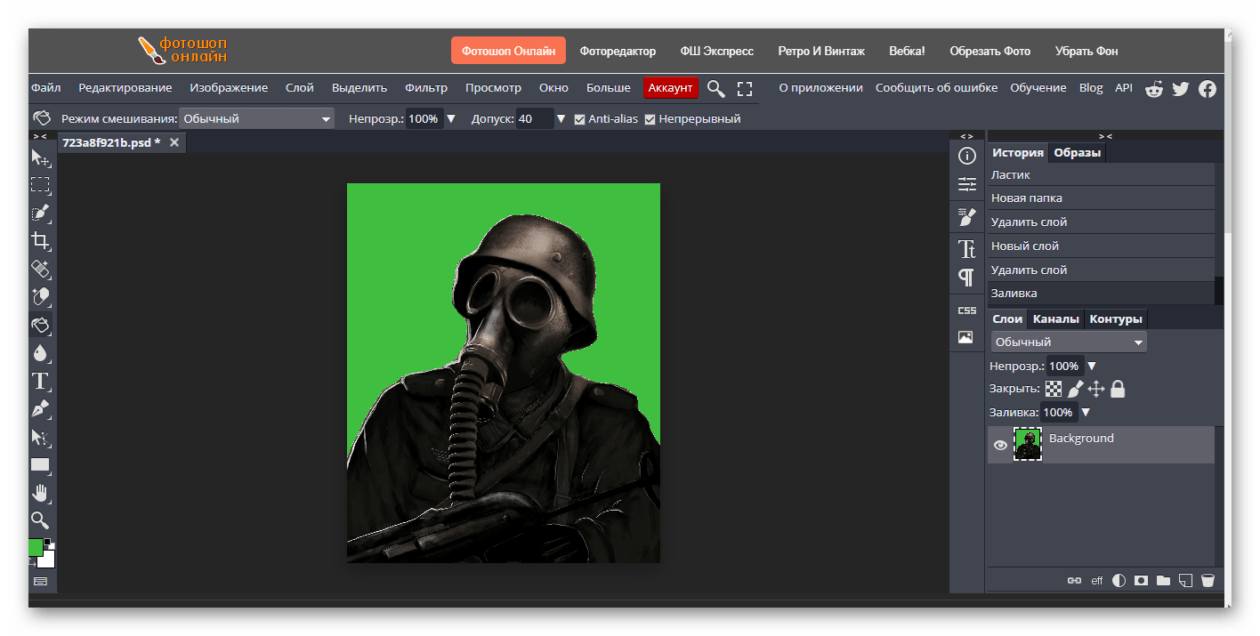Switch to the Каналы tab
Screen dimensions: 1260x636
tap(1055, 319)
